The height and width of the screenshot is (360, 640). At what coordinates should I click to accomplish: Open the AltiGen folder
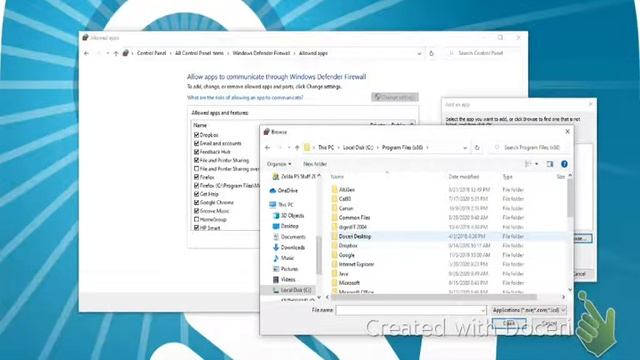[347, 190]
